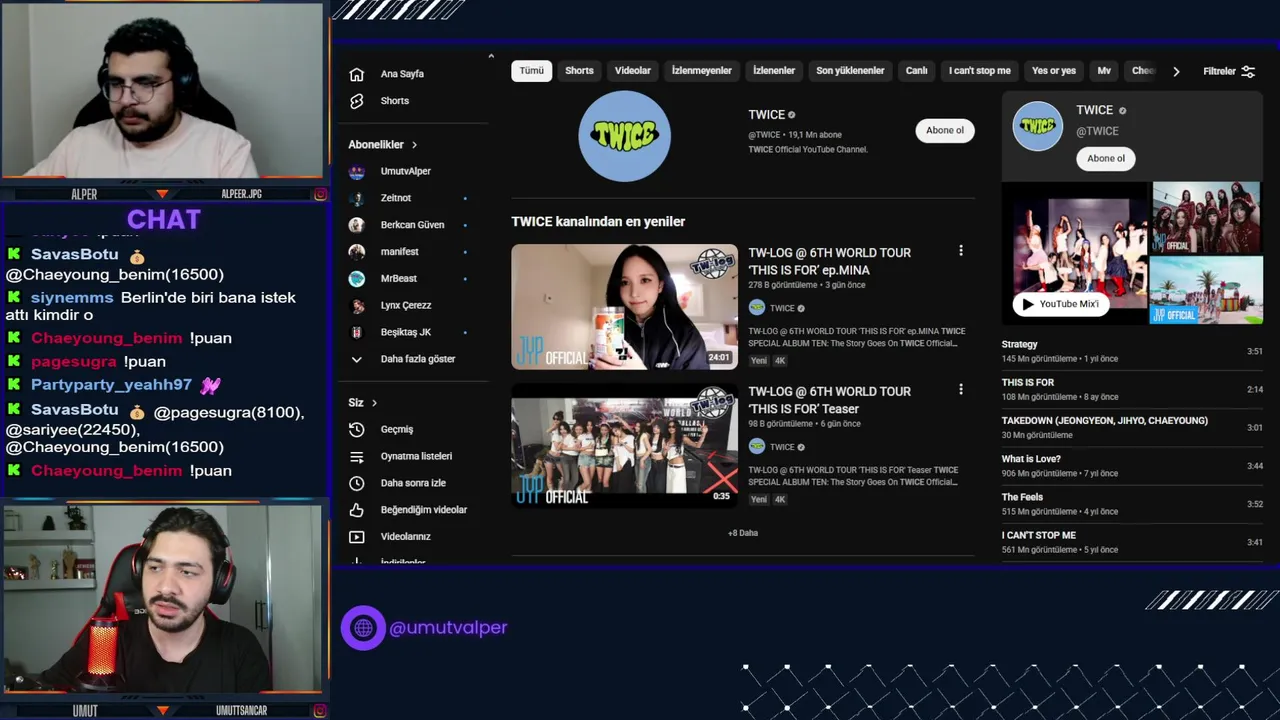
Task: Open the Shorts icon in sidebar
Action: [356, 101]
